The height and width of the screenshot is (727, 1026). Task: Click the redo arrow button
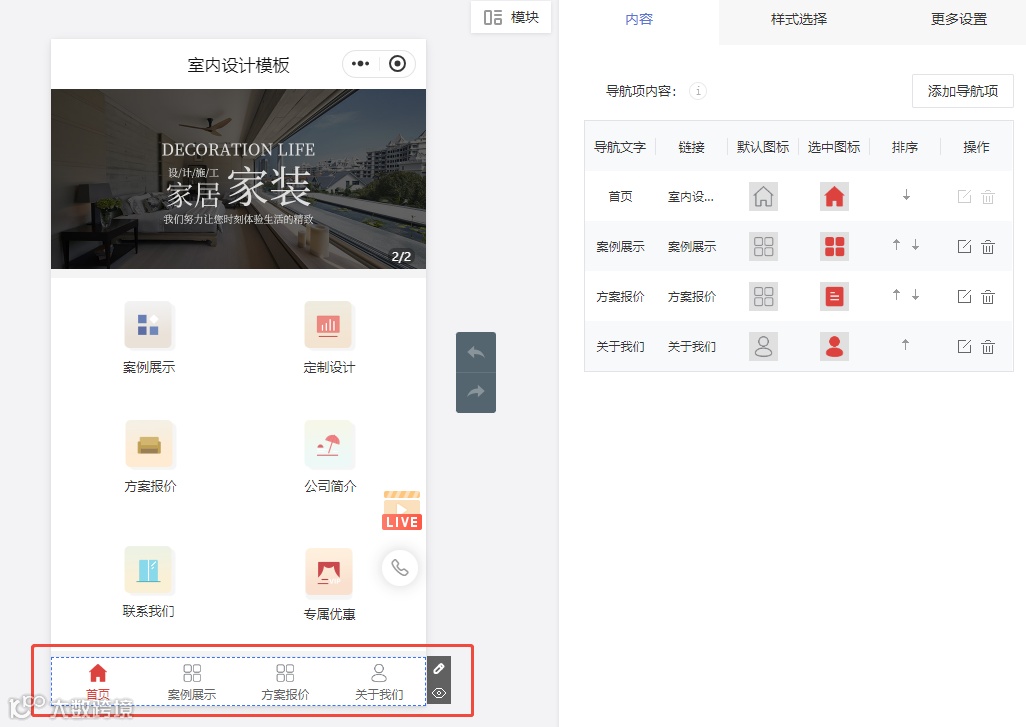coord(476,392)
